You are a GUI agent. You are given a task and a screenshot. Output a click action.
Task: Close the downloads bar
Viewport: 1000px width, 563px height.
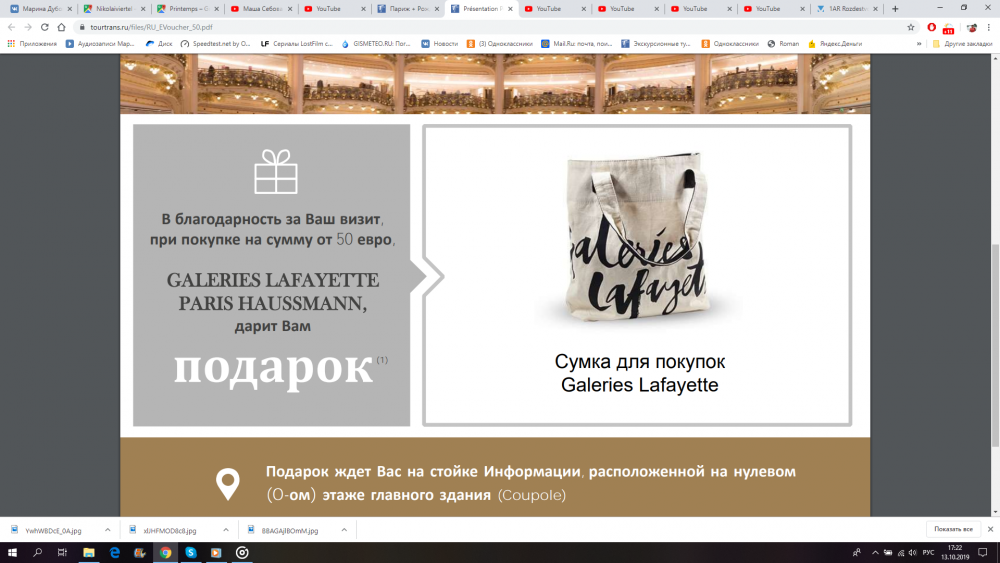988,529
